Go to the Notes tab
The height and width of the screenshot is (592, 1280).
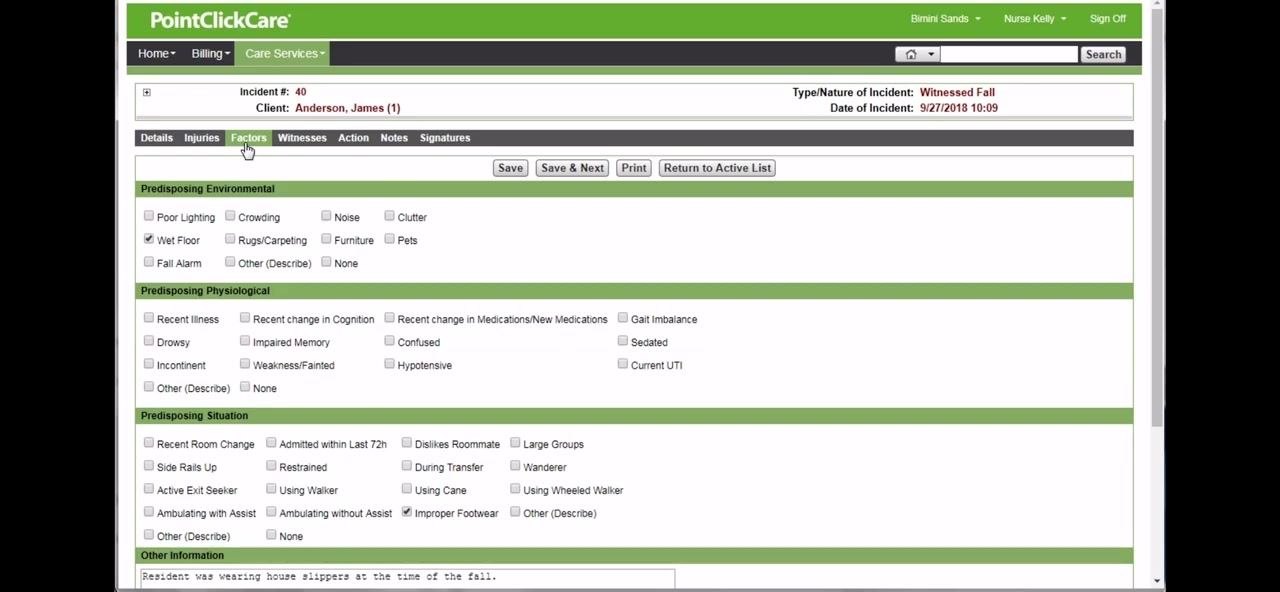[394, 138]
